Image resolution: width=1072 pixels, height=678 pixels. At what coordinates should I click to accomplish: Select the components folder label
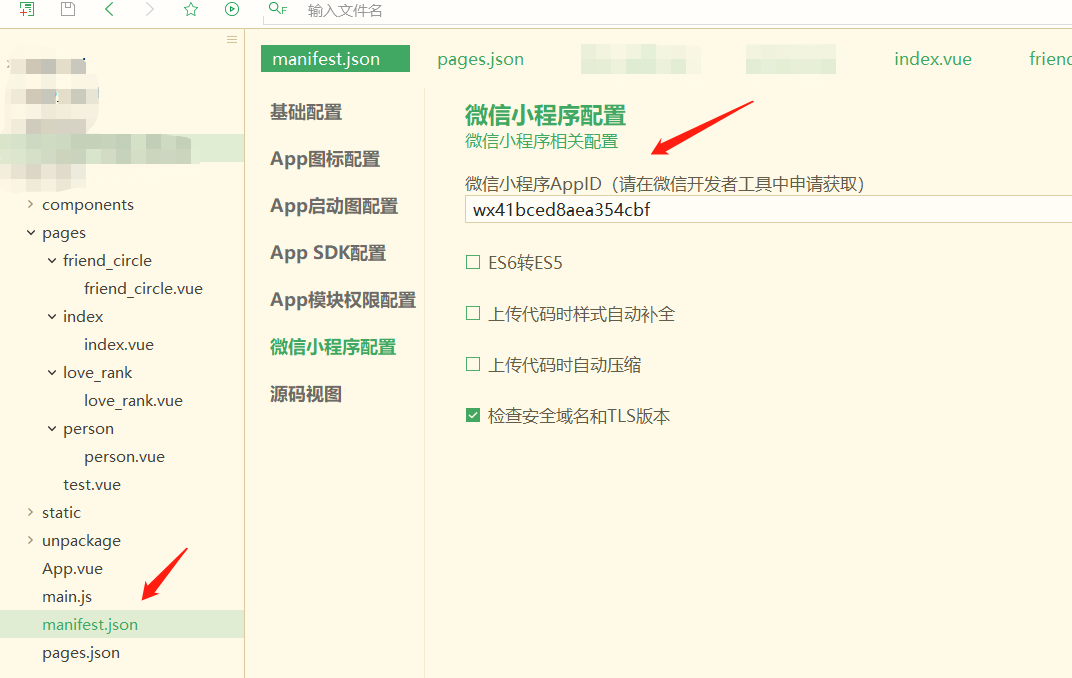(88, 205)
